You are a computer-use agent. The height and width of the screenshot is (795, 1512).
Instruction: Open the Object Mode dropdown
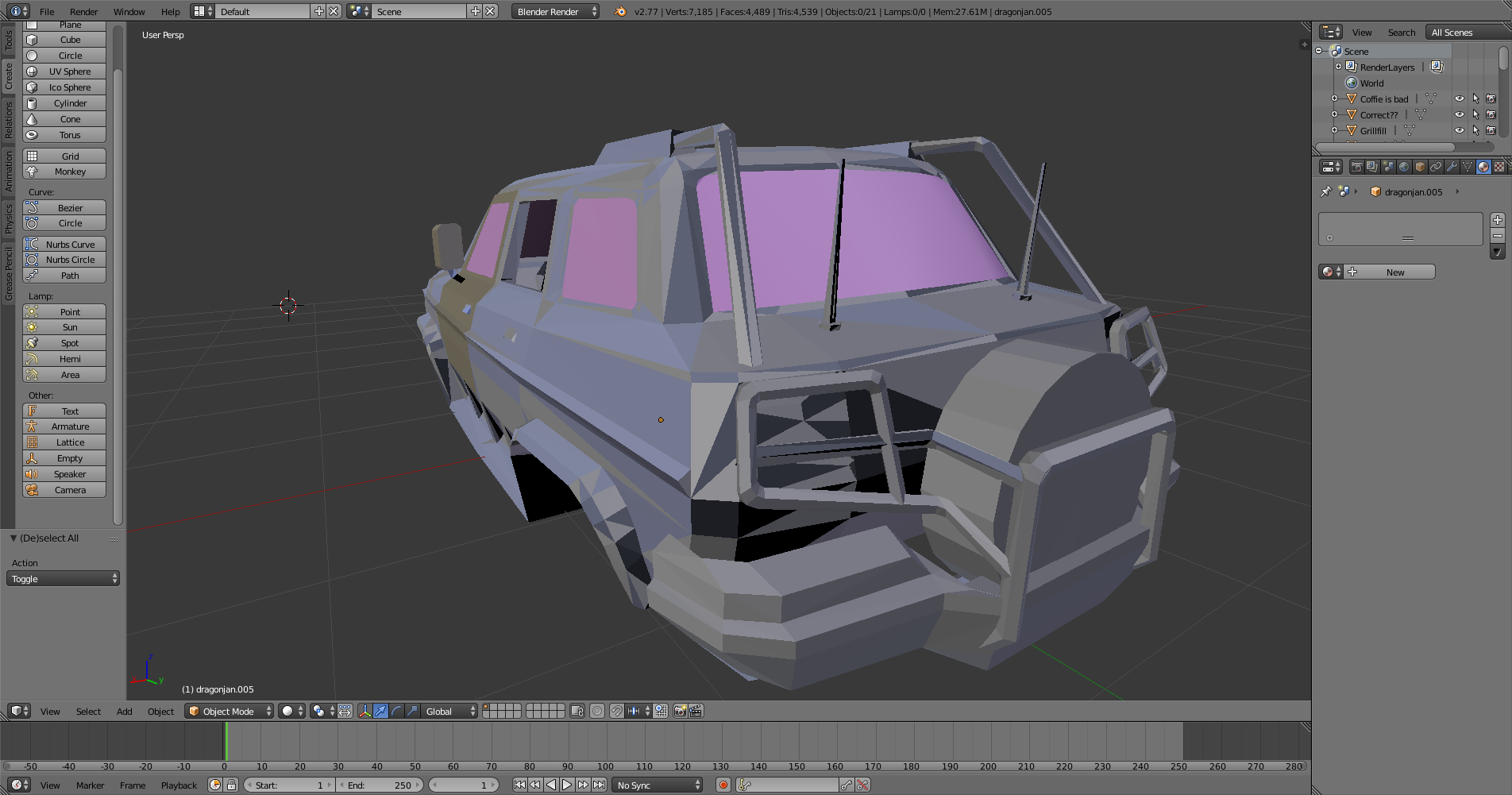point(229,711)
